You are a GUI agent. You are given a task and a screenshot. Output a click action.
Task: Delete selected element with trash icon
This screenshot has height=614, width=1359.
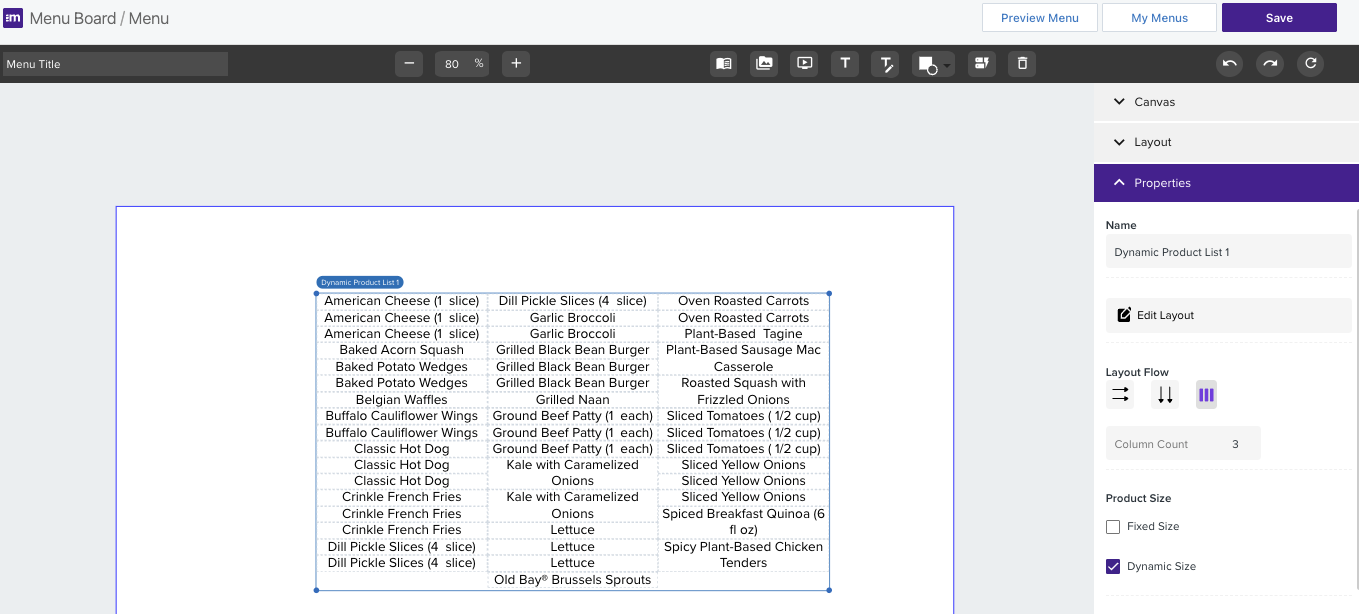(x=1022, y=64)
